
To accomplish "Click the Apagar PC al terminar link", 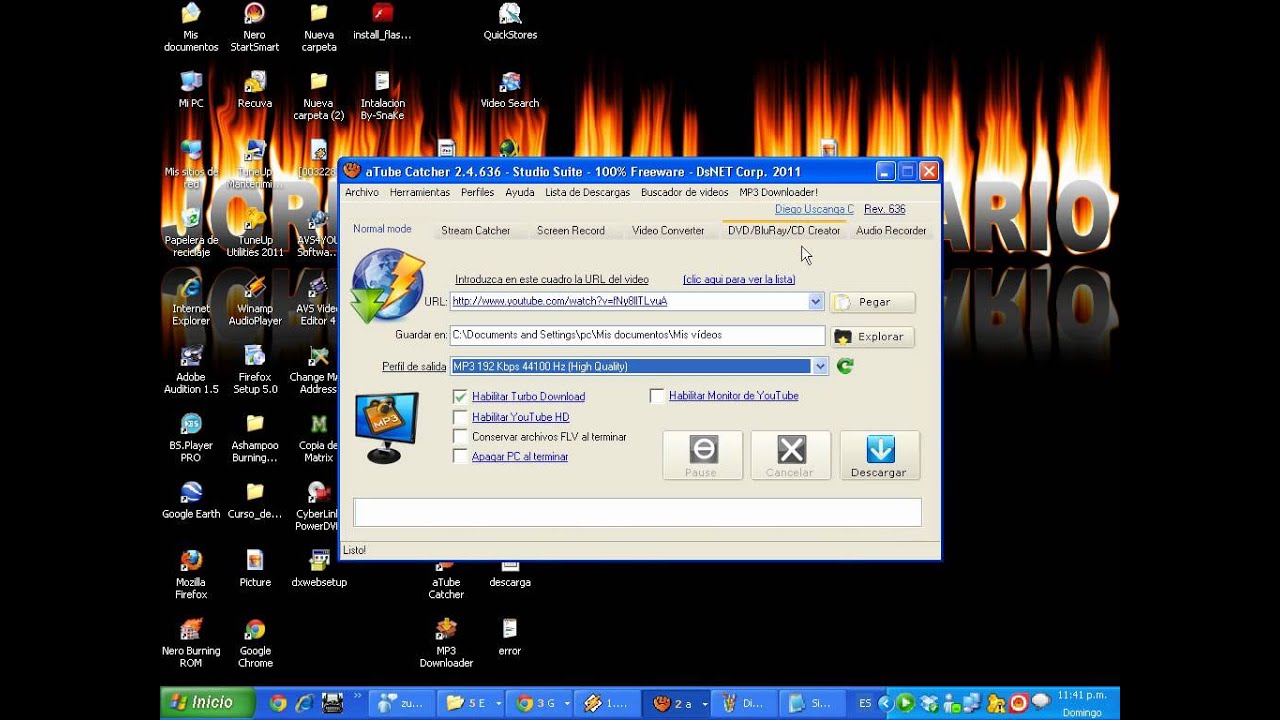I will tap(520, 457).
